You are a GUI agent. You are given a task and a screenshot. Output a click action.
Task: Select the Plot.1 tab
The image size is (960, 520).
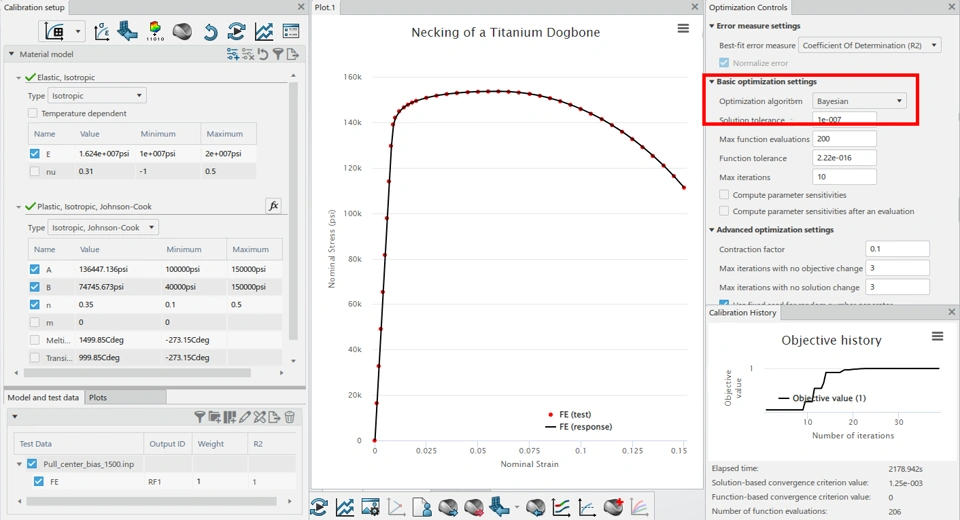[325, 7]
